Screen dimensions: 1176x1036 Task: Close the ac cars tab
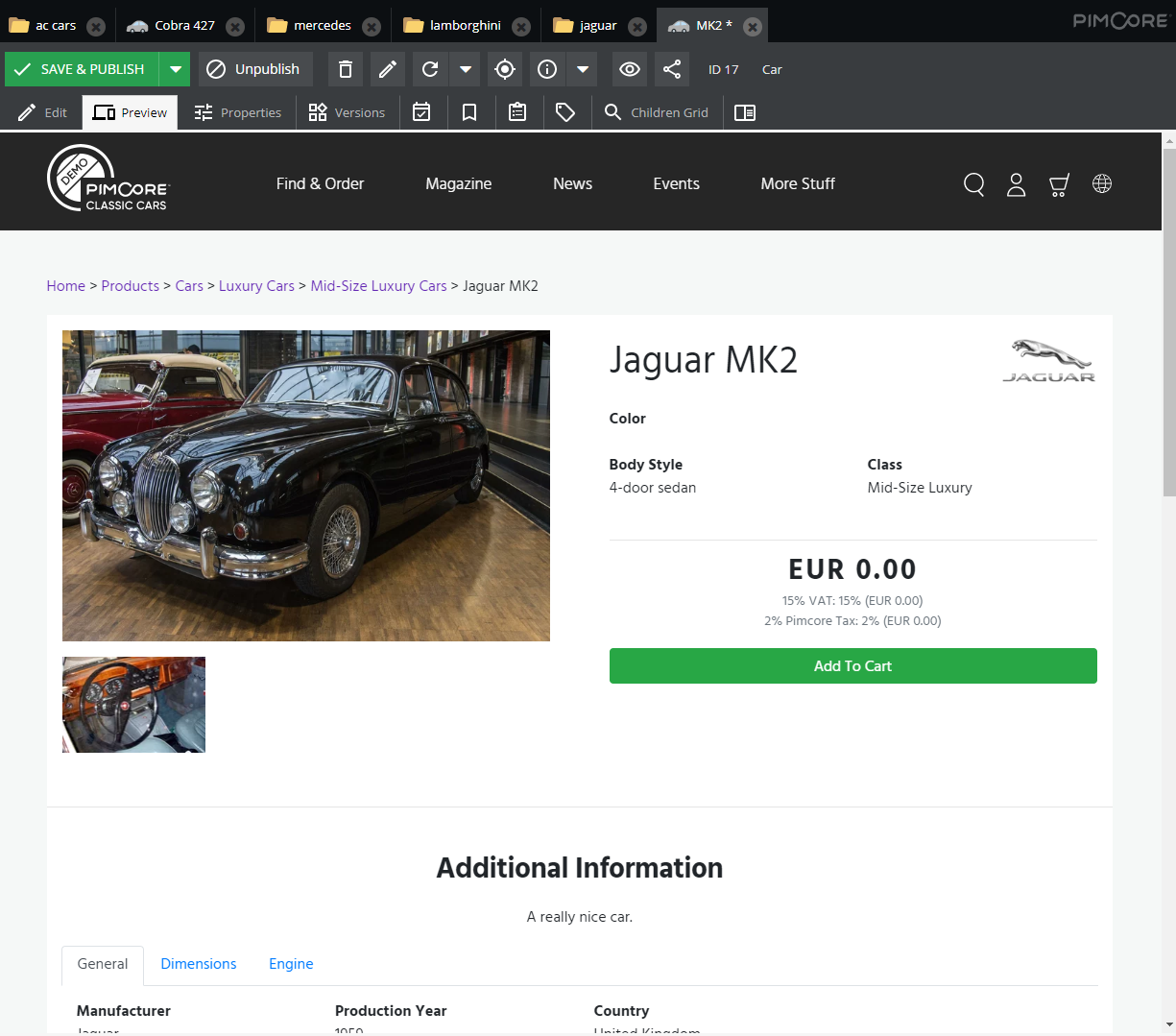click(x=96, y=27)
